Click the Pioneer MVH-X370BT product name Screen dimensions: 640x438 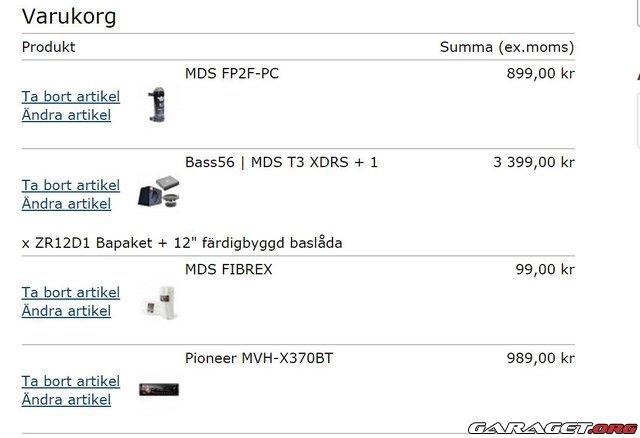pos(259,358)
